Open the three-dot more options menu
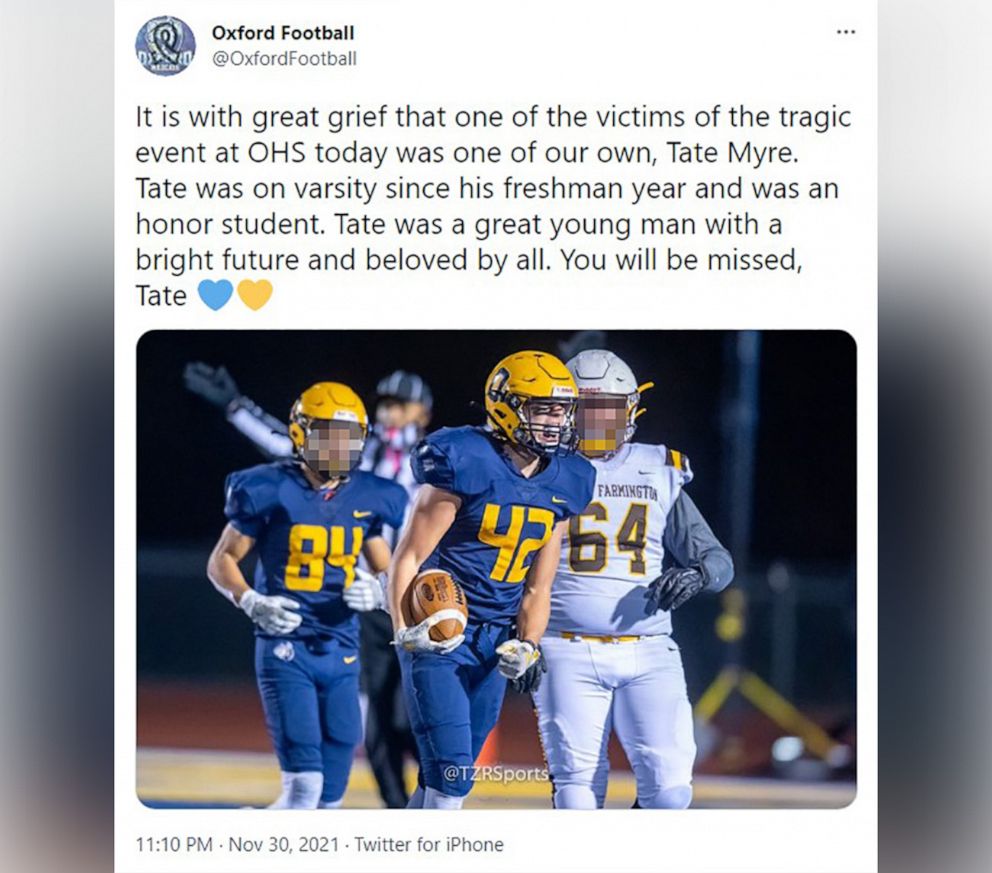 [845, 32]
